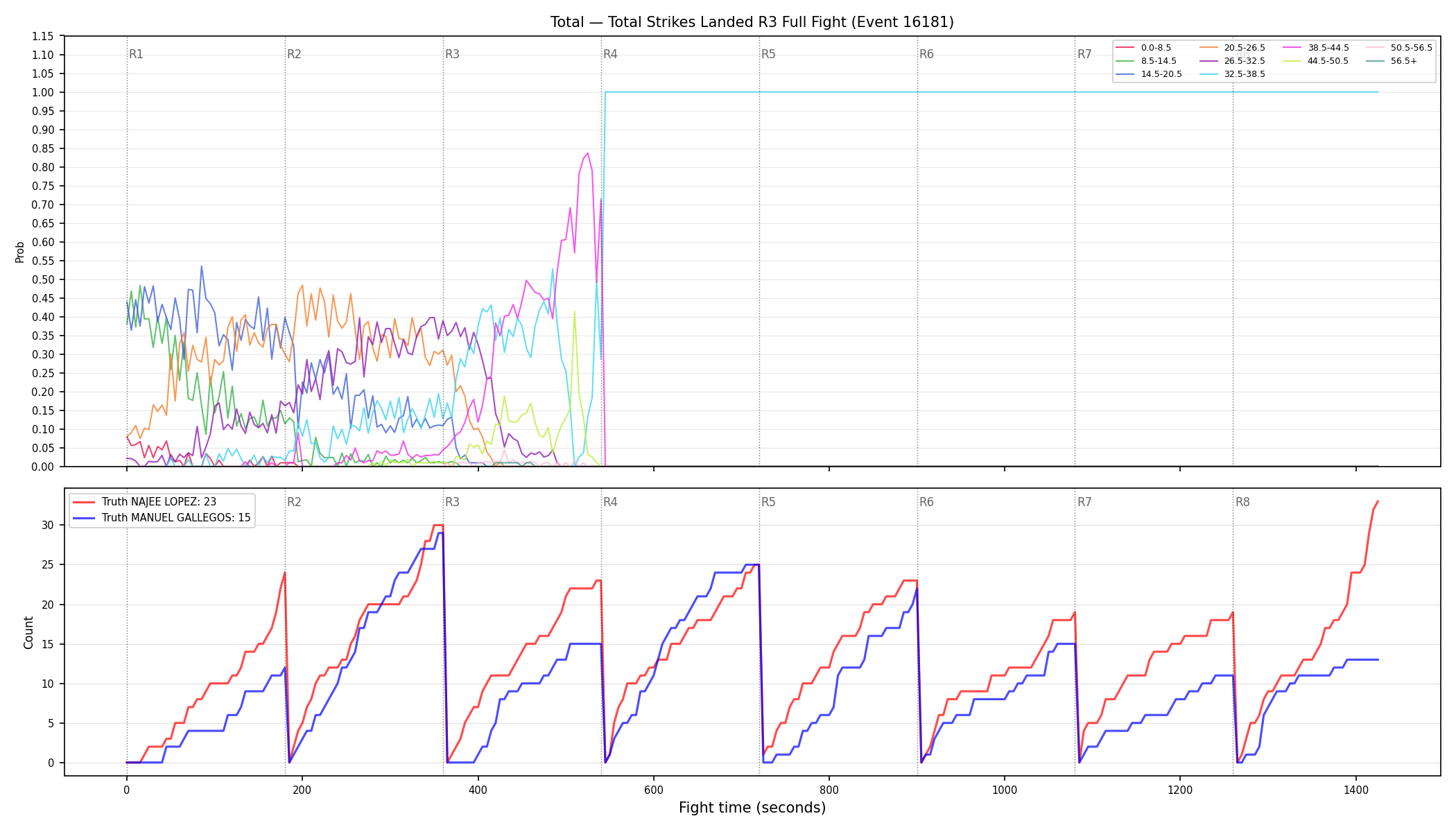This screenshot has height=832, width=1456.
Task: Click the 'Count' y-axis label
Action: coord(28,632)
